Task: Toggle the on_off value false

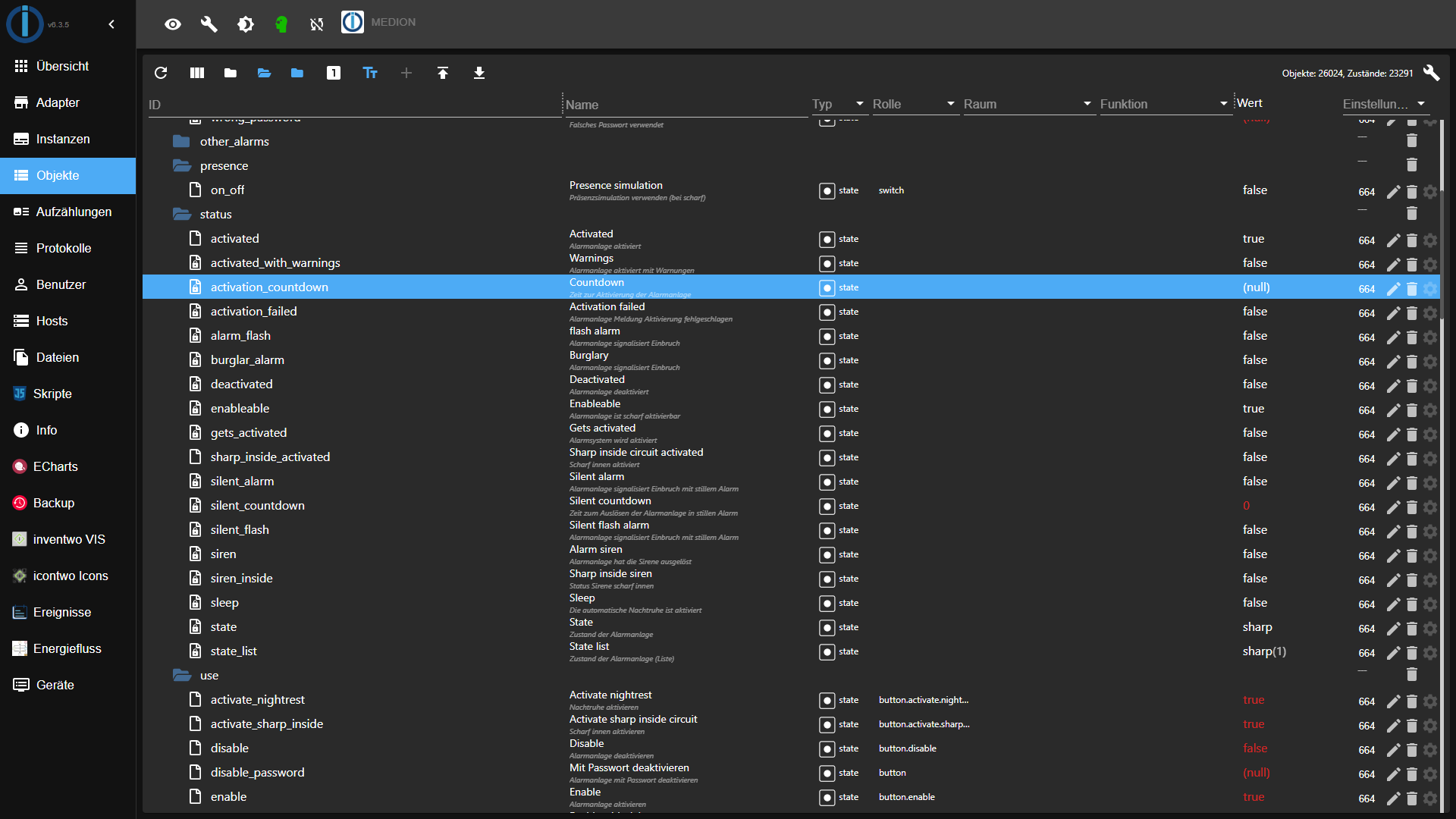Action: (1255, 190)
